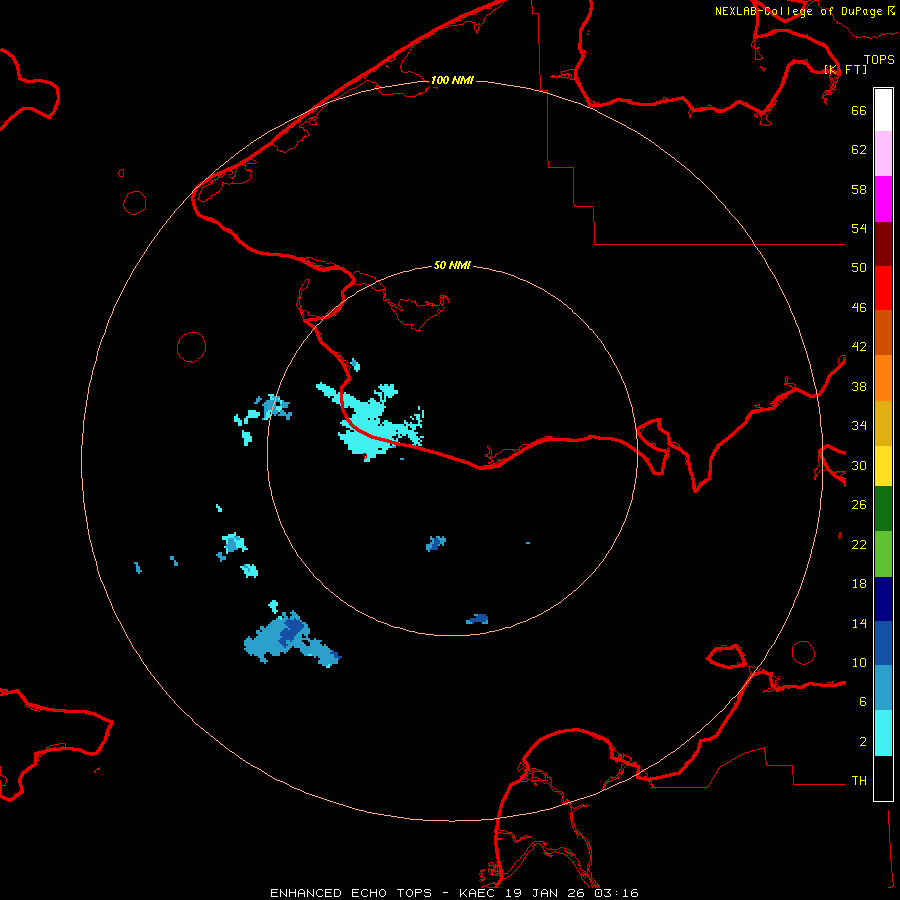Click the 14 legend value

tap(859, 623)
